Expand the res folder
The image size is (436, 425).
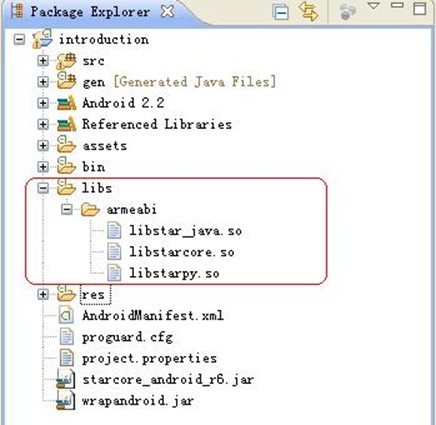coord(43,295)
